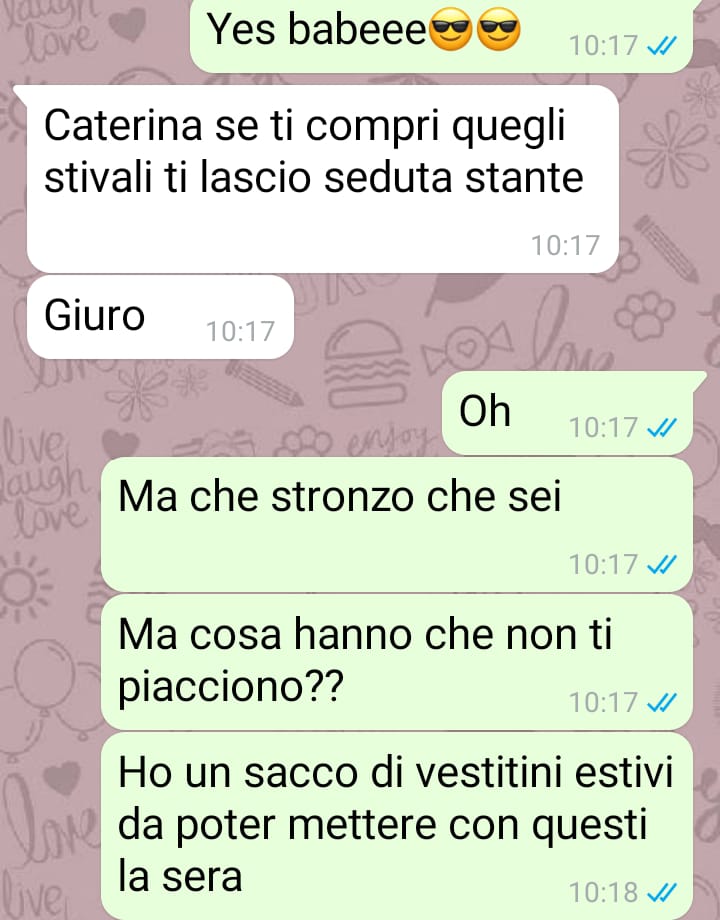Tap blue ticks next to 10:18
The height and width of the screenshot is (920, 720).
coord(661,892)
